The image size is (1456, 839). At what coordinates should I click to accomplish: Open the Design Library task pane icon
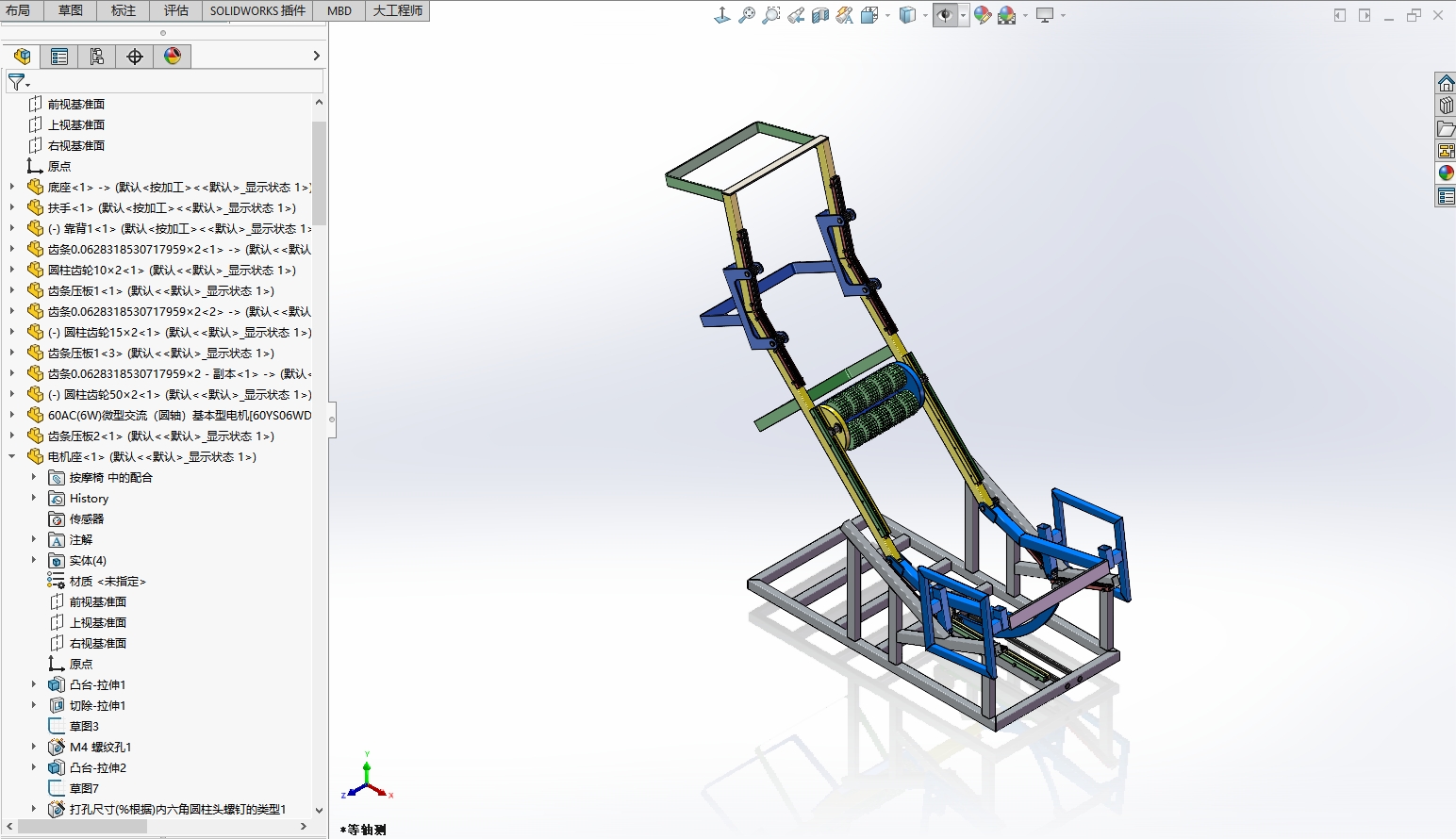[1446, 106]
